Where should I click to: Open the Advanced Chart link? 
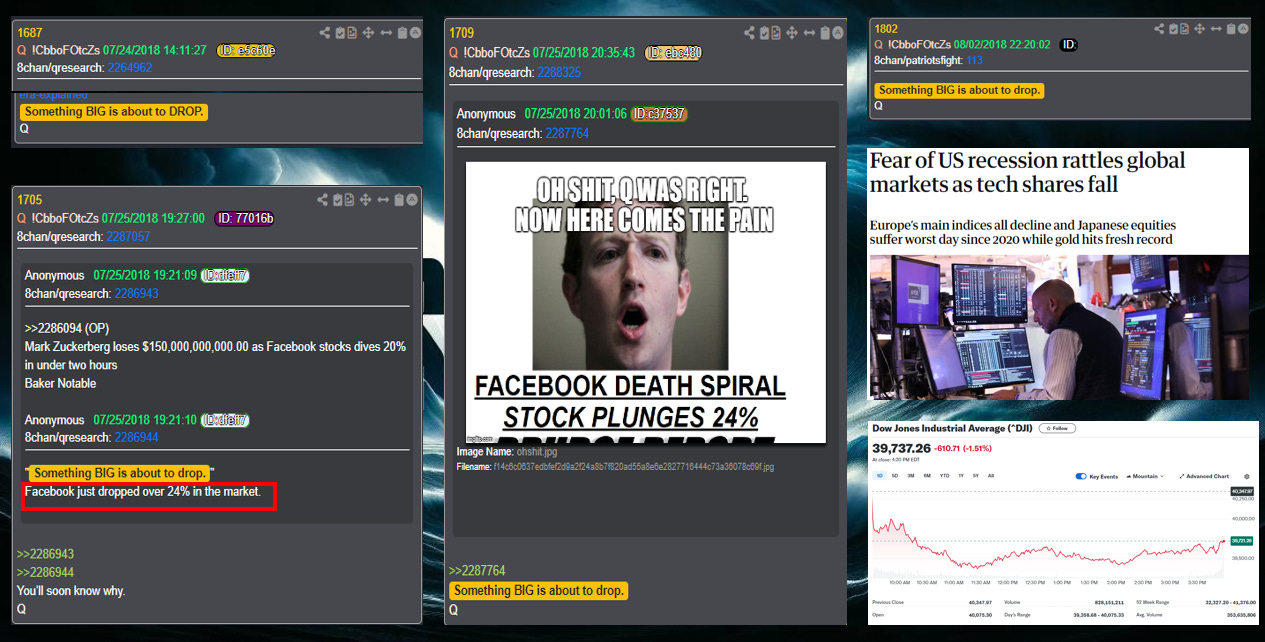pos(1204,476)
